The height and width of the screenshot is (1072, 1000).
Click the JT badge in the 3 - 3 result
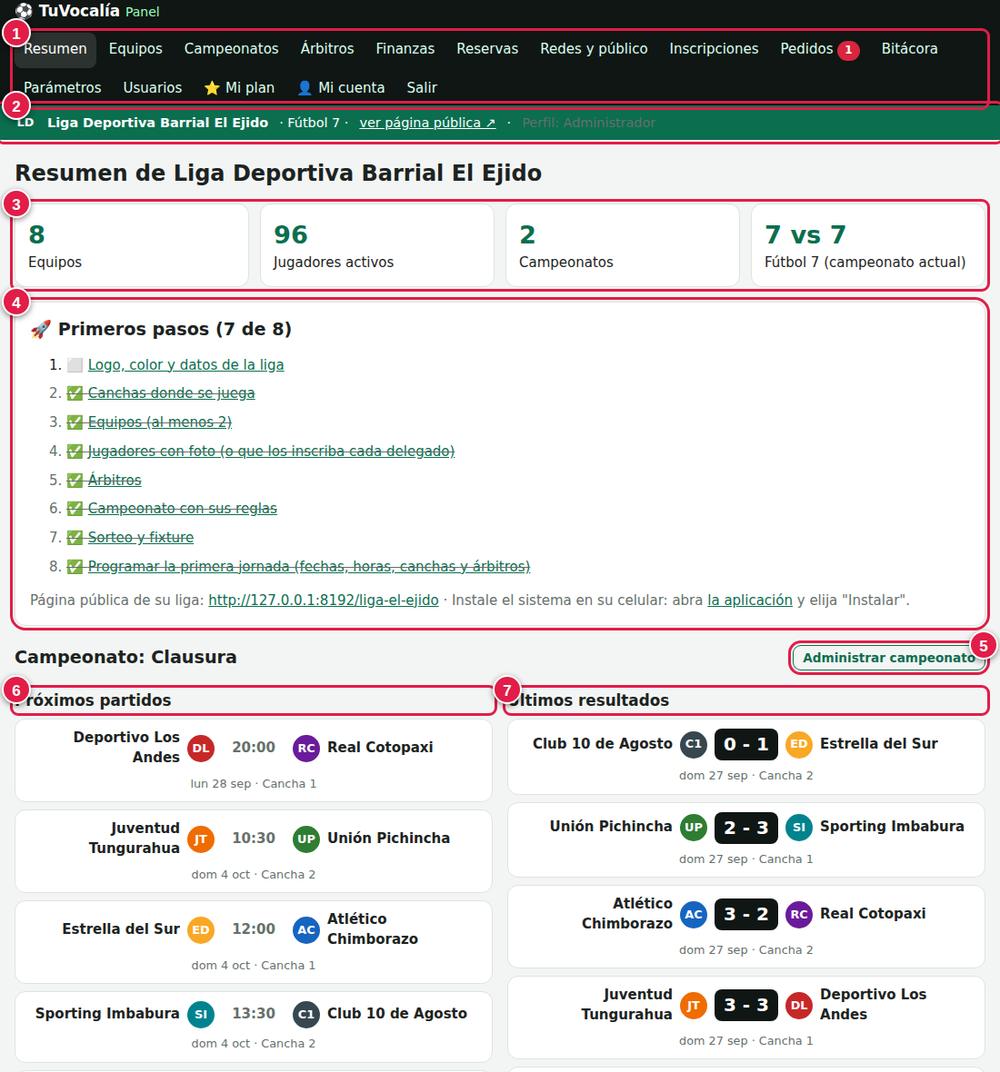tap(694, 1006)
